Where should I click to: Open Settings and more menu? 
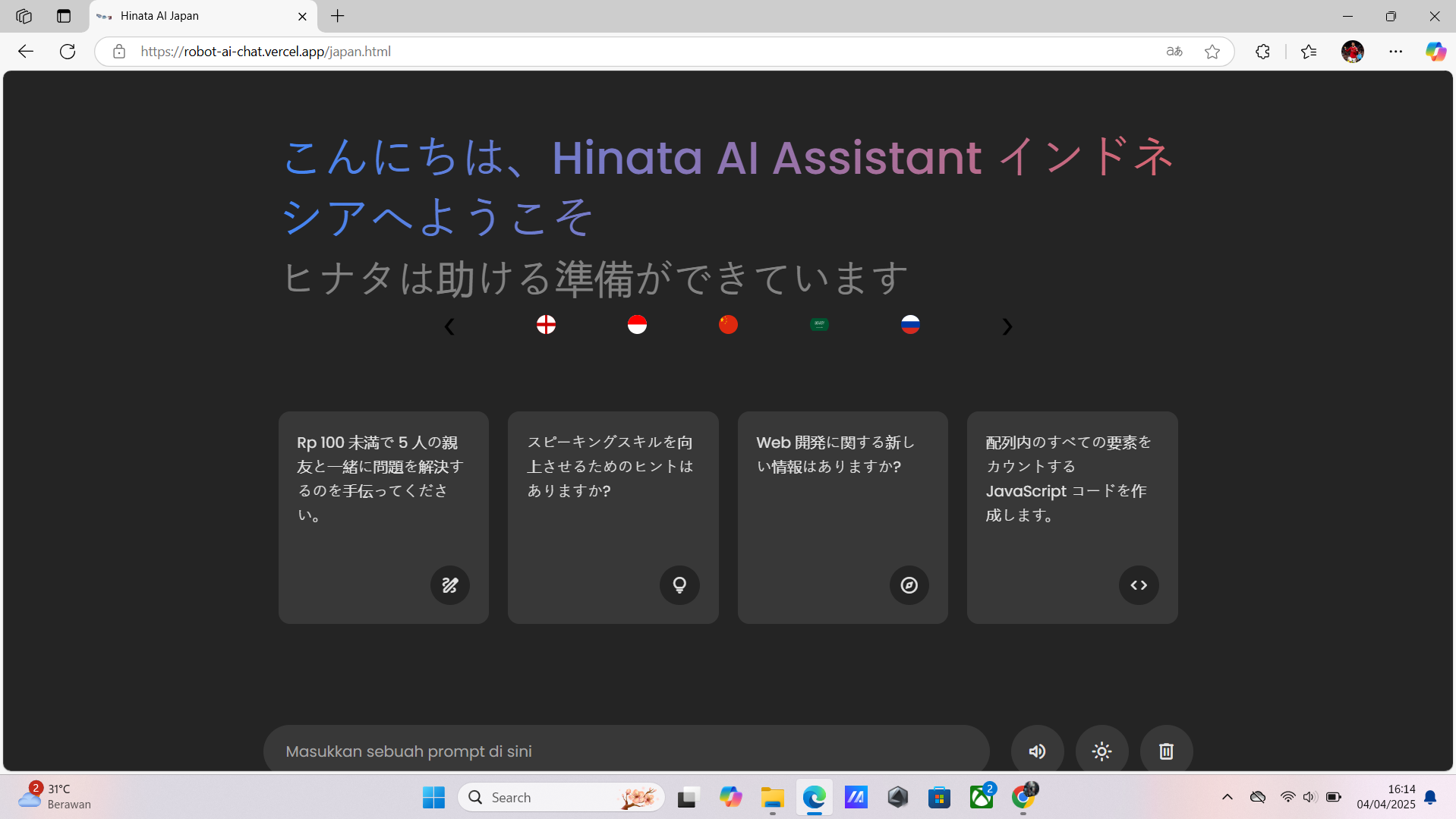[x=1396, y=52]
